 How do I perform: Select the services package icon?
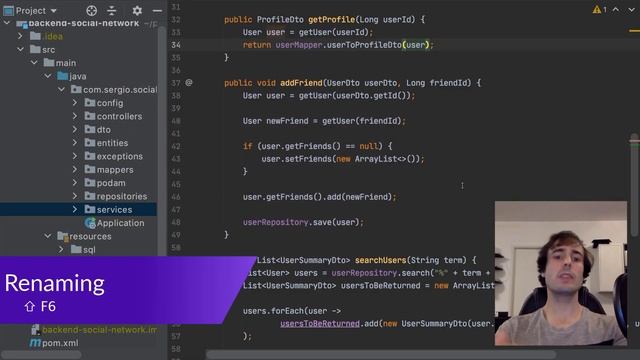90,209
